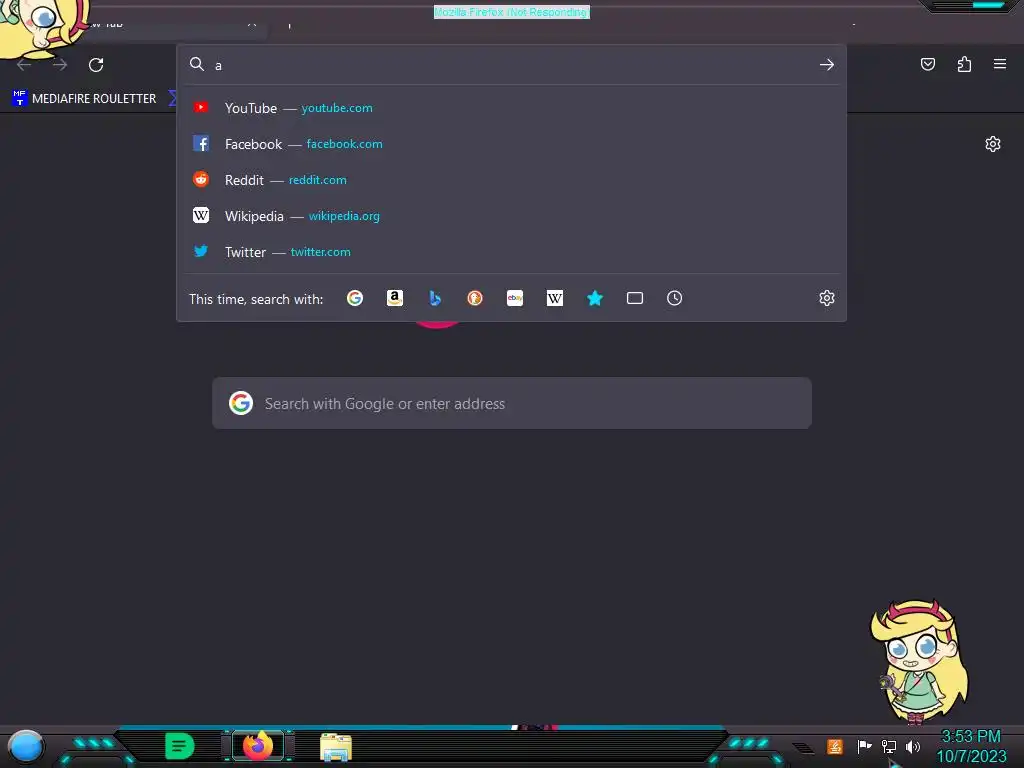This screenshot has height=768, width=1024.
Task: Open the Firefox hamburger menu
Action: click(1000, 64)
